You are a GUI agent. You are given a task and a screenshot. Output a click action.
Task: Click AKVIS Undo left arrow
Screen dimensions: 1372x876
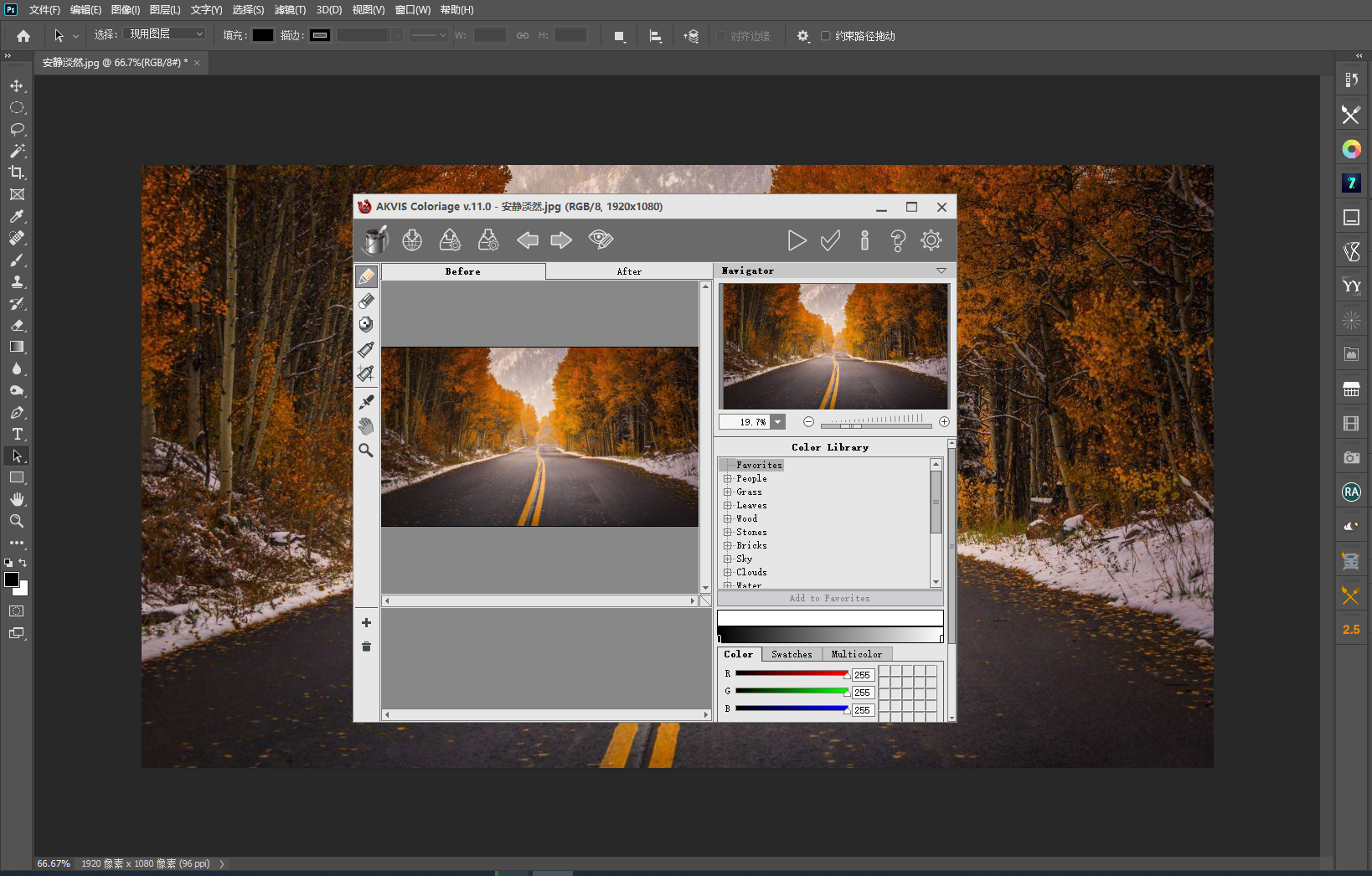point(528,240)
